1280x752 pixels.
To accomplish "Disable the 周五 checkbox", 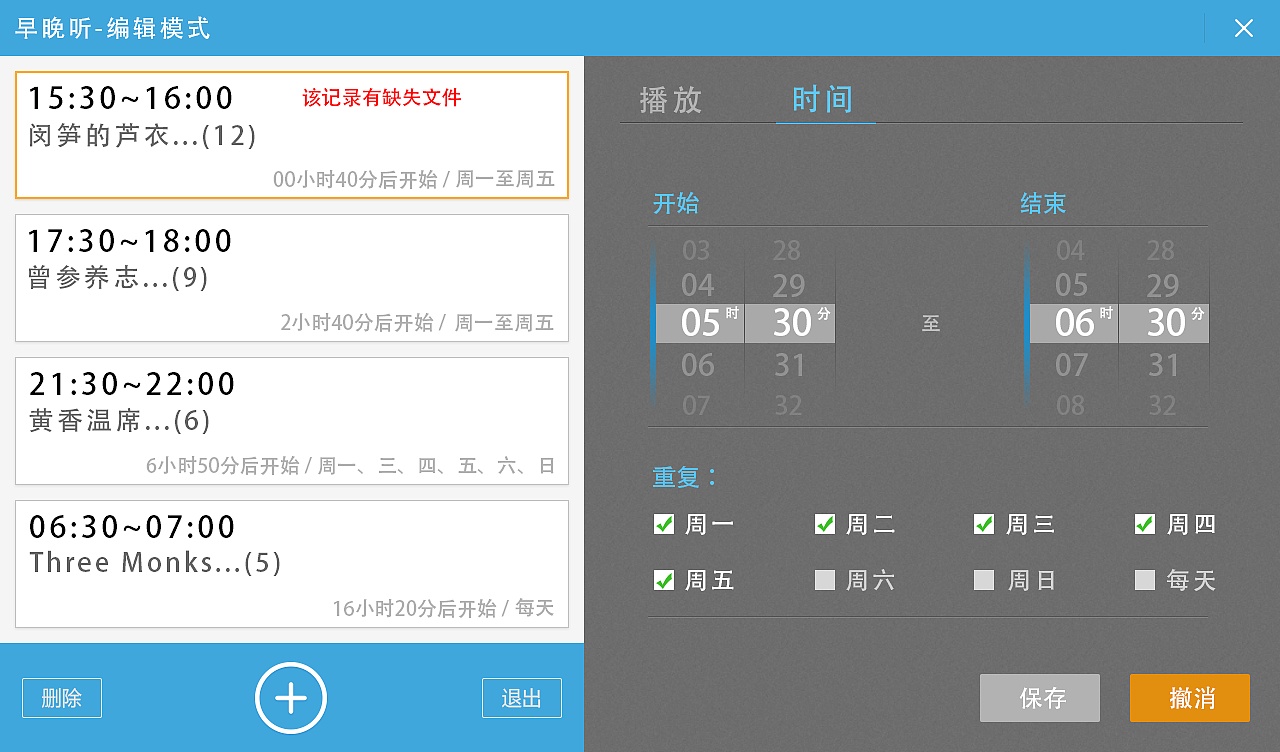I will pos(664,580).
